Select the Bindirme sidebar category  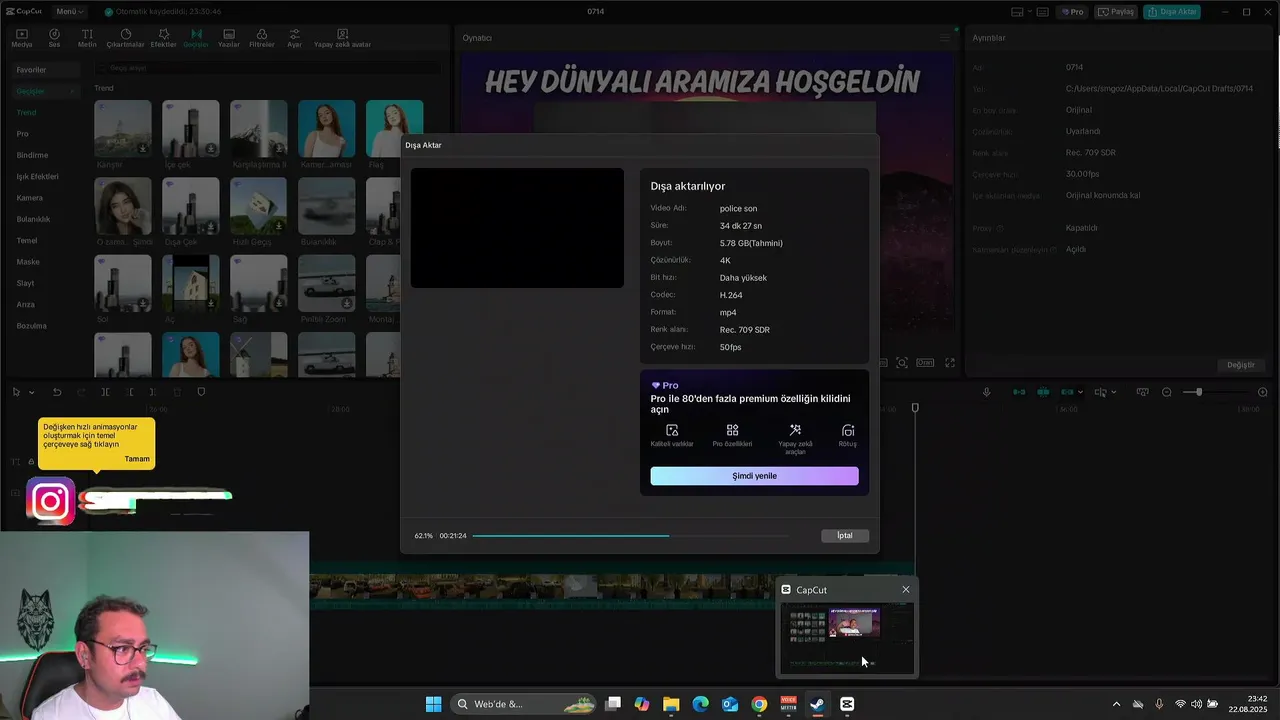pyautogui.click(x=32, y=155)
